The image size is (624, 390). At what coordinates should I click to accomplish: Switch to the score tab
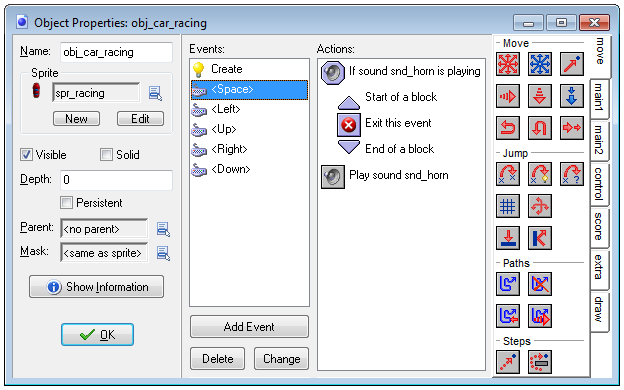[599, 227]
